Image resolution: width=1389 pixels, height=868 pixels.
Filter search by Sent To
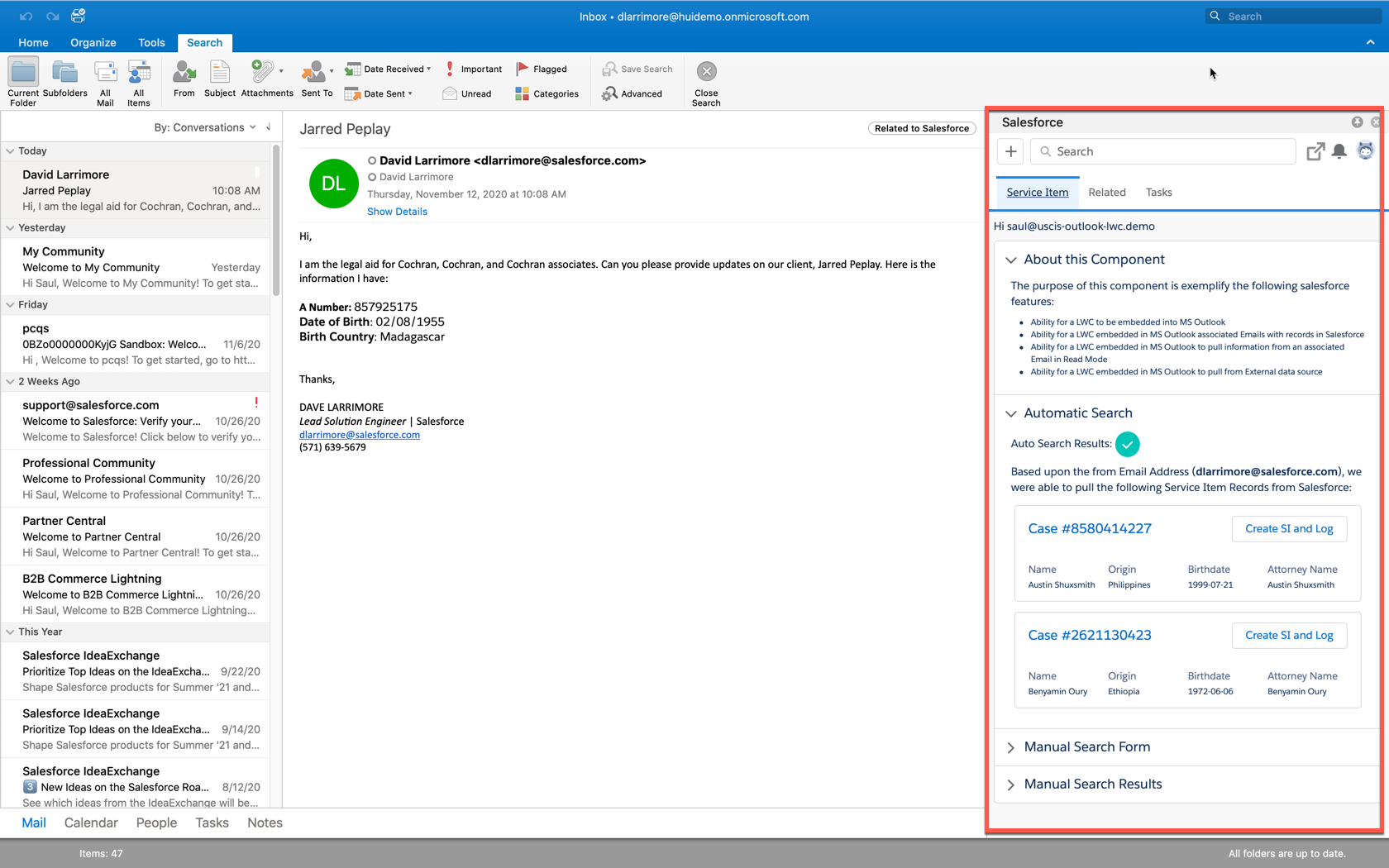click(317, 79)
